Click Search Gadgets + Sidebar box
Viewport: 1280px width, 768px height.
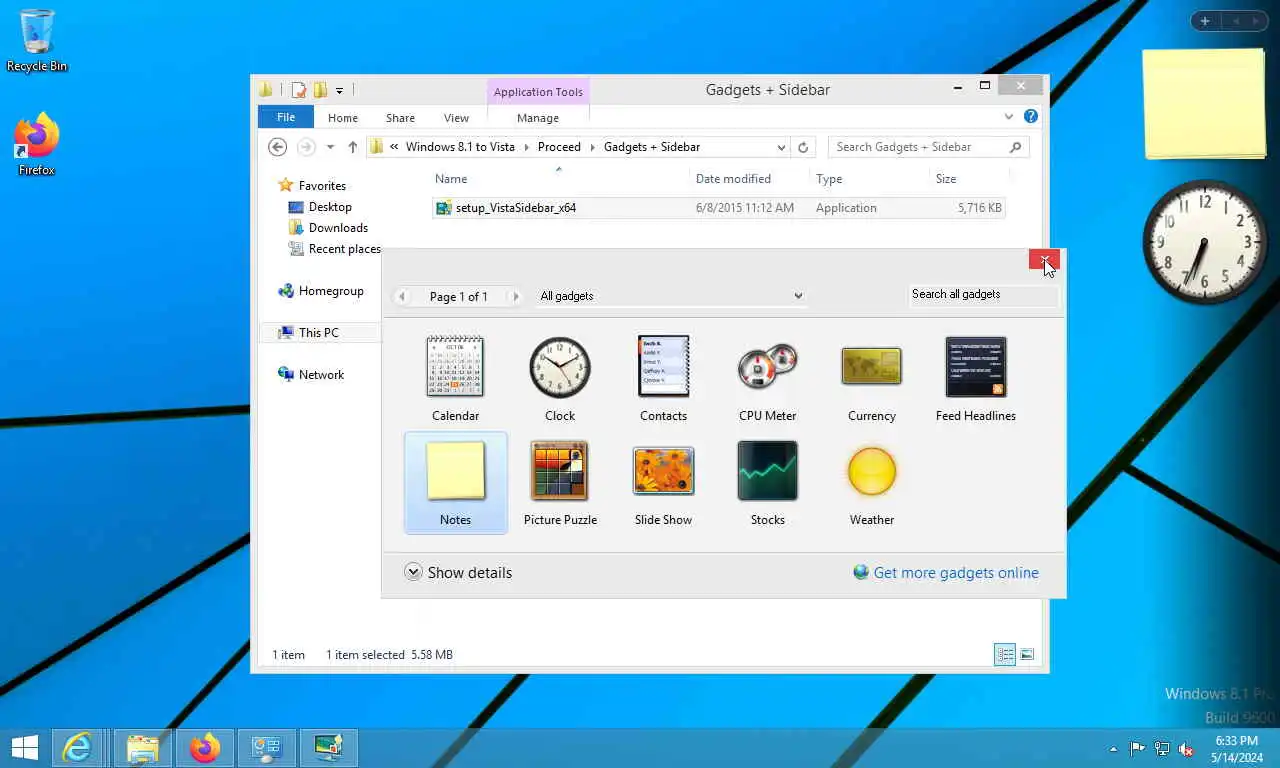click(x=928, y=147)
